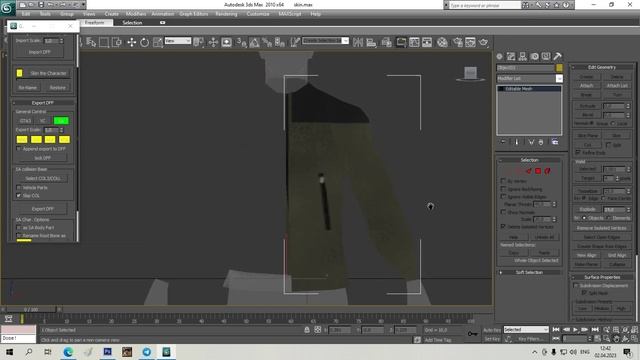Image resolution: width=640 pixels, height=360 pixels.
Task: Click the Mirror tool icon
Action: tap(358, 42)
